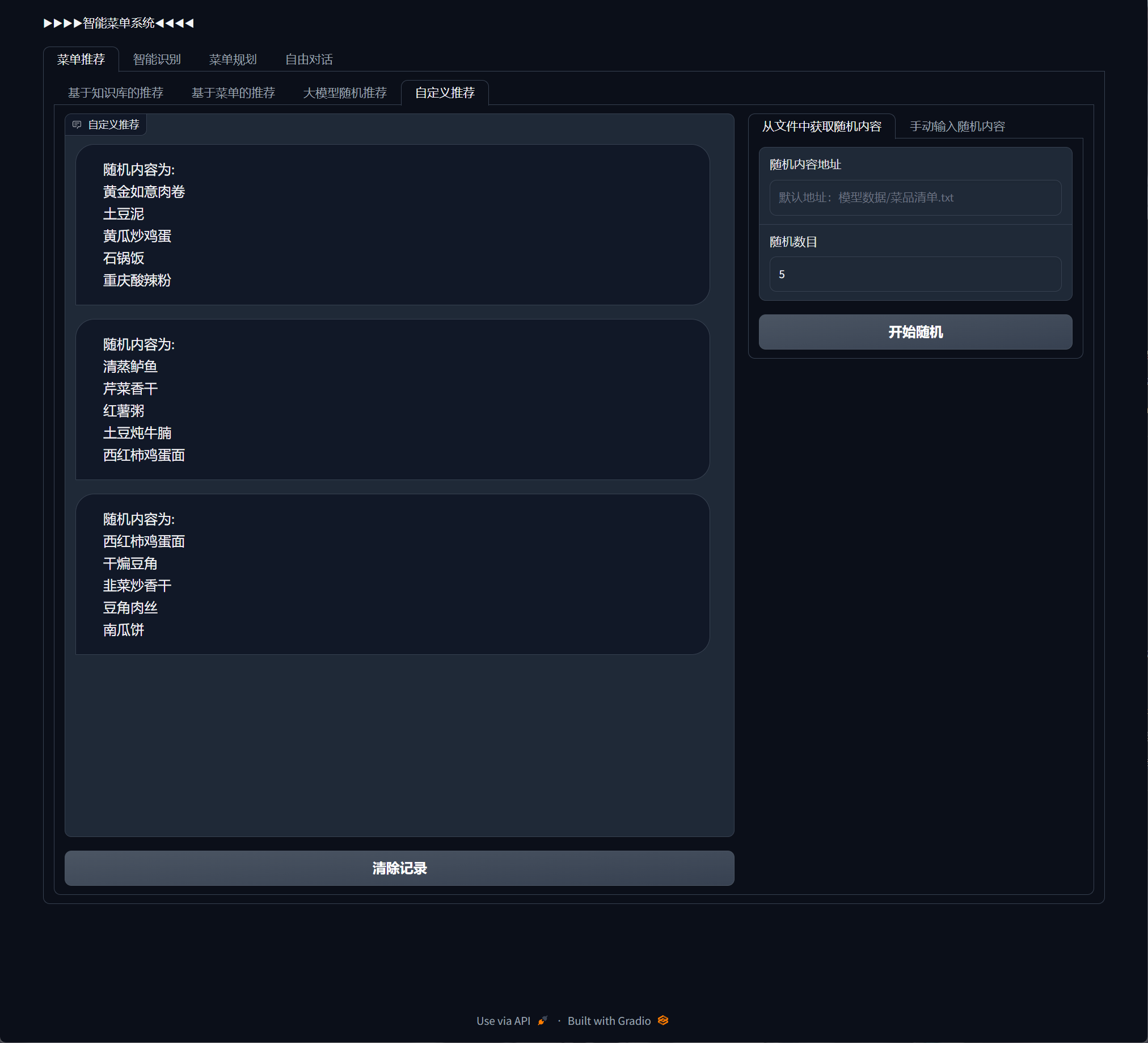Open the 自由对话 tab
This screenshot has width=1148, height=1043.
pos(309,59)
